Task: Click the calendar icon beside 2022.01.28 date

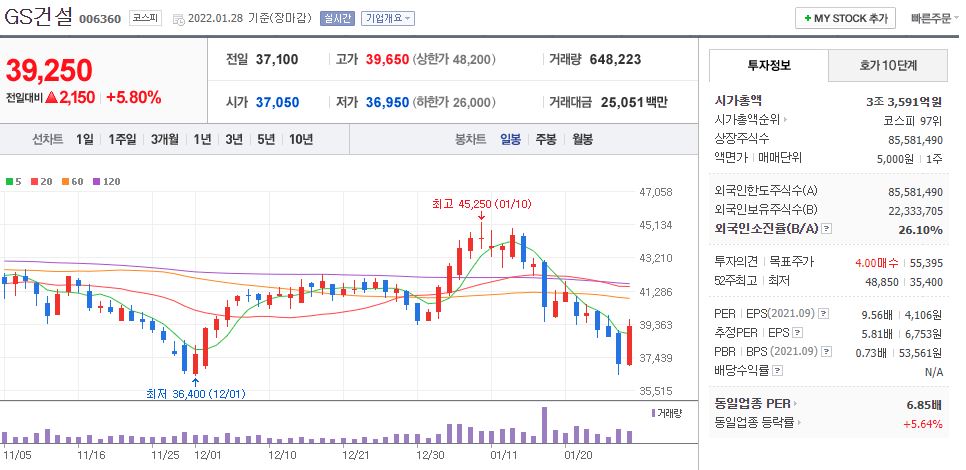Action: tap(178, 19)
